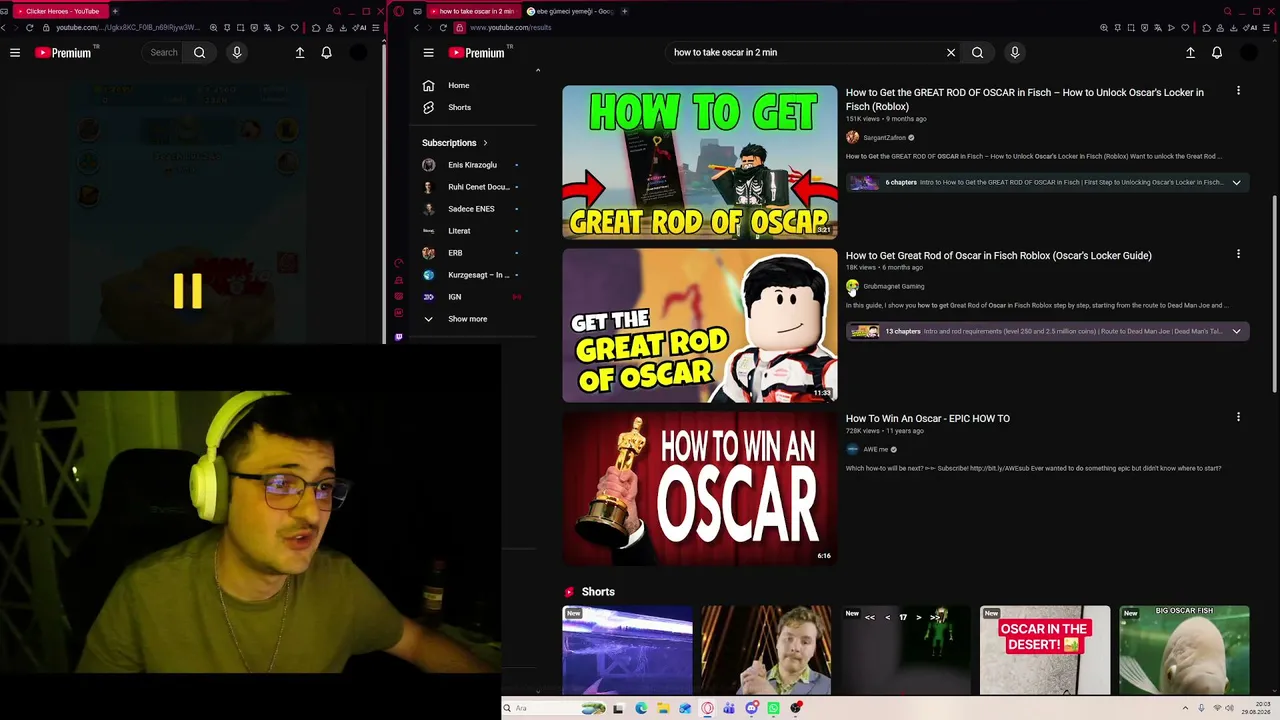Open 'How To Win An Oscar - EPIC HOW TO' title
The width and height of the screenshot is (1280, 720).
[x=928, y=418]
